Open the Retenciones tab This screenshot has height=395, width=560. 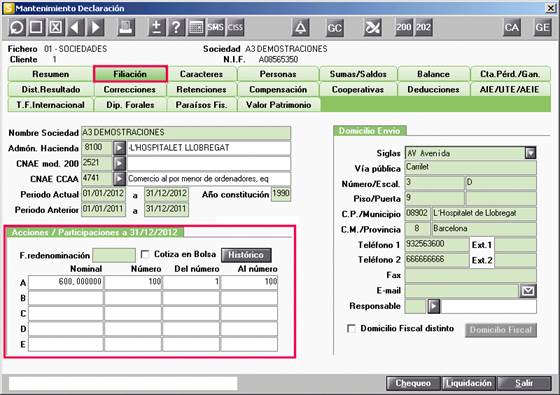[201, 89]
